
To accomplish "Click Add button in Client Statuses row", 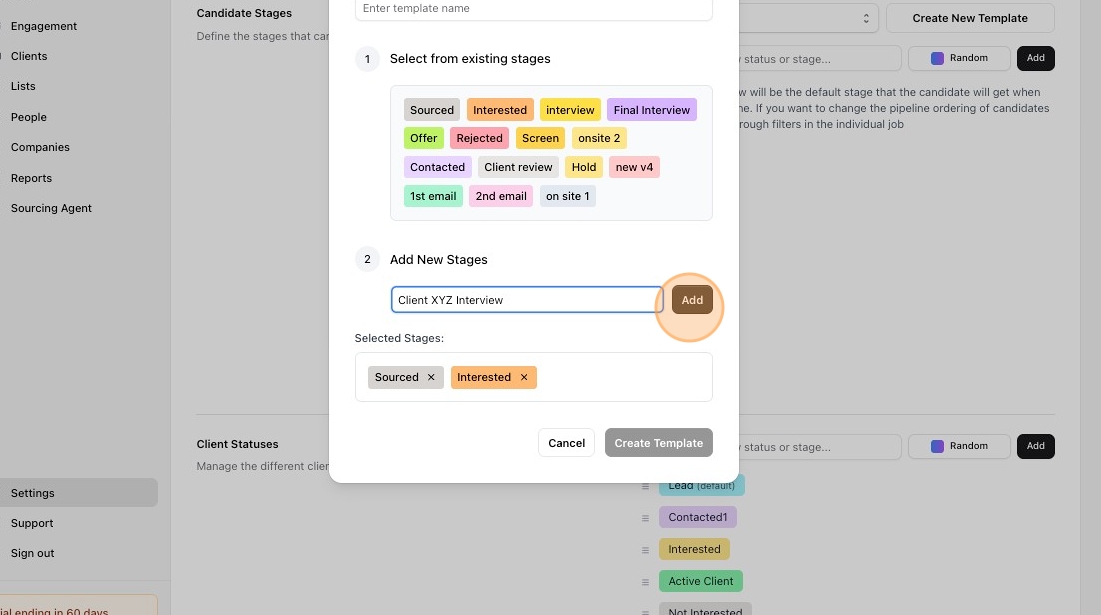I will tap(1036, 446).
